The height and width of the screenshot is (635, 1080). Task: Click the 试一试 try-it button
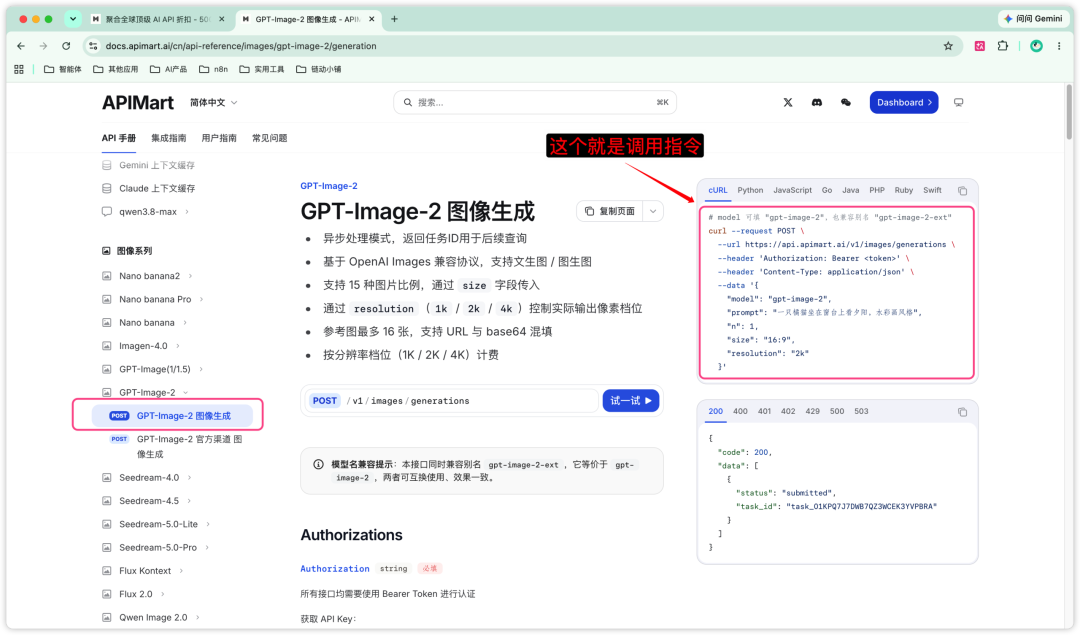click(x=631, y=401)
